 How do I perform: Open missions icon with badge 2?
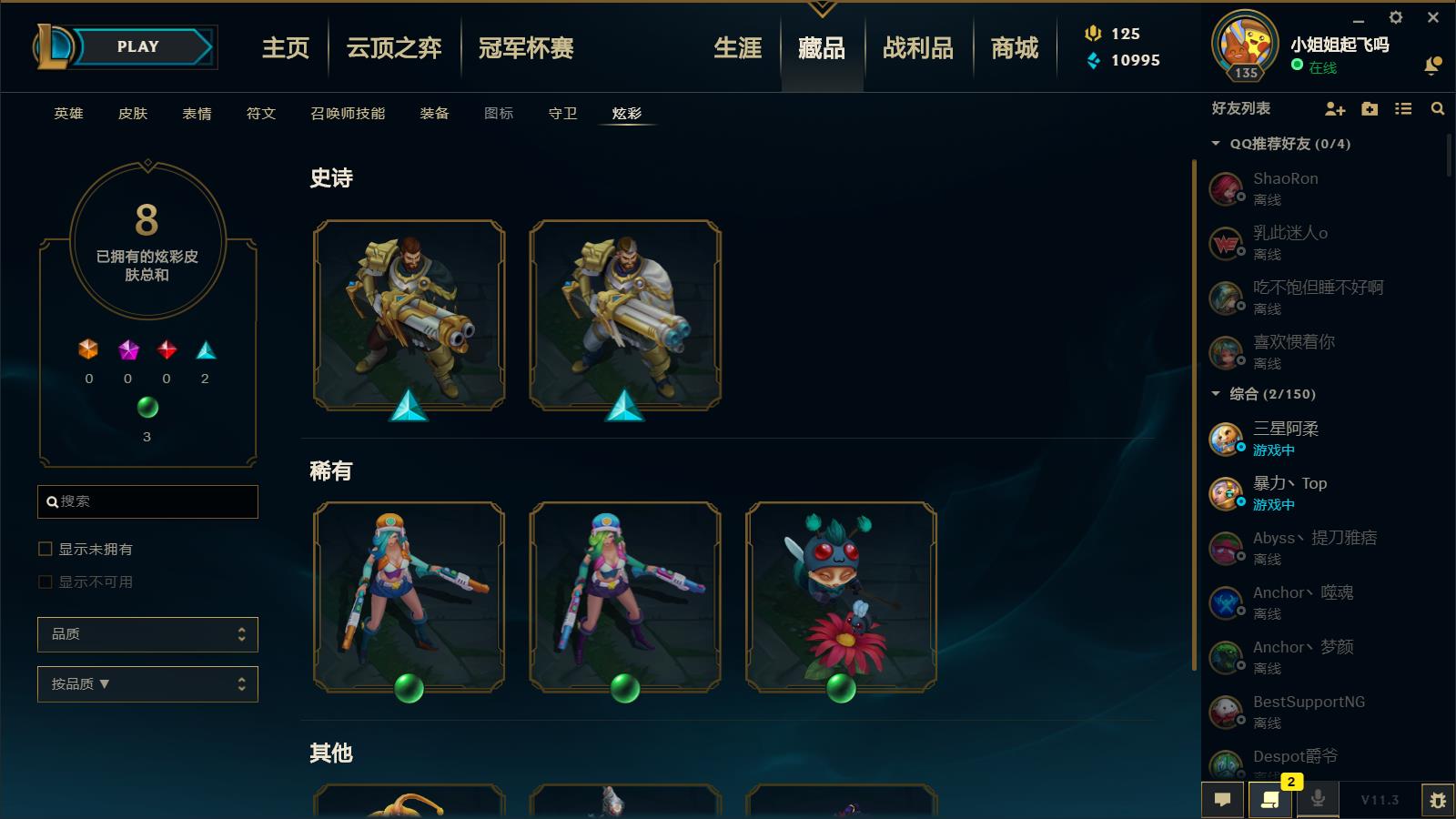(1270, 800)
